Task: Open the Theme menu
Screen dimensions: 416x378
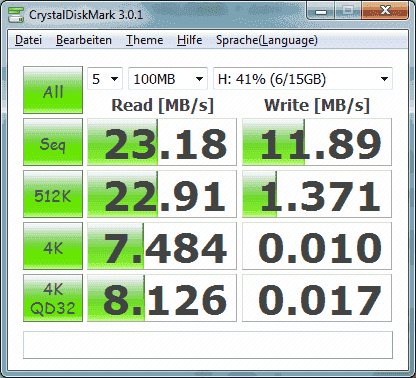Action: point(144,40)
